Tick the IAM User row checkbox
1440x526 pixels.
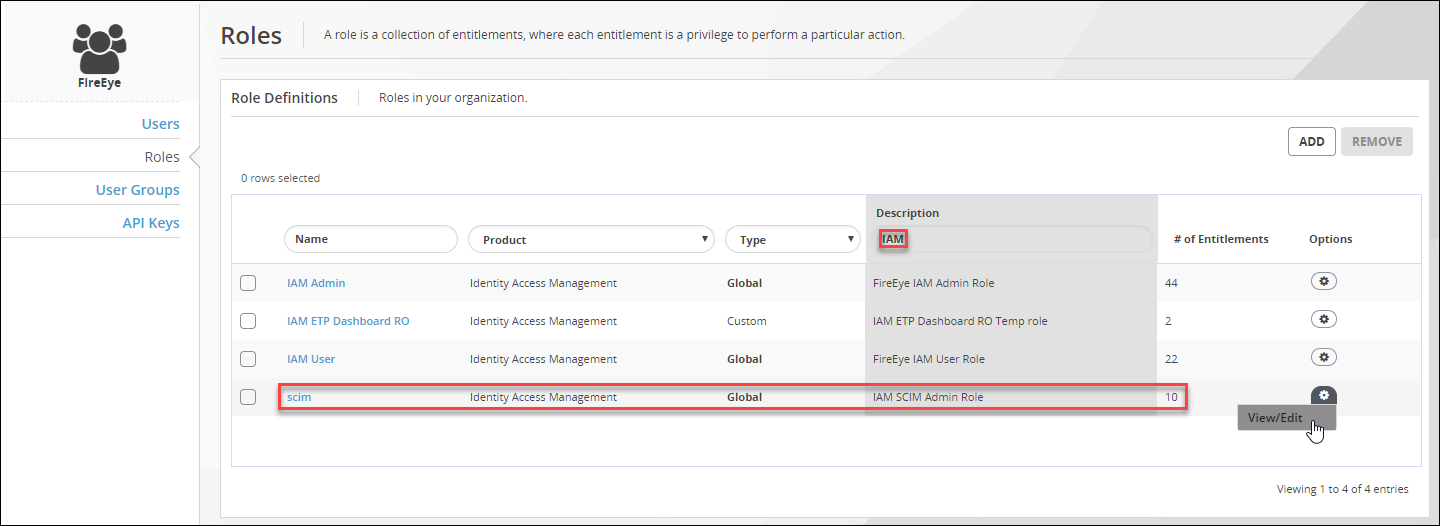(x=248, y=359)
